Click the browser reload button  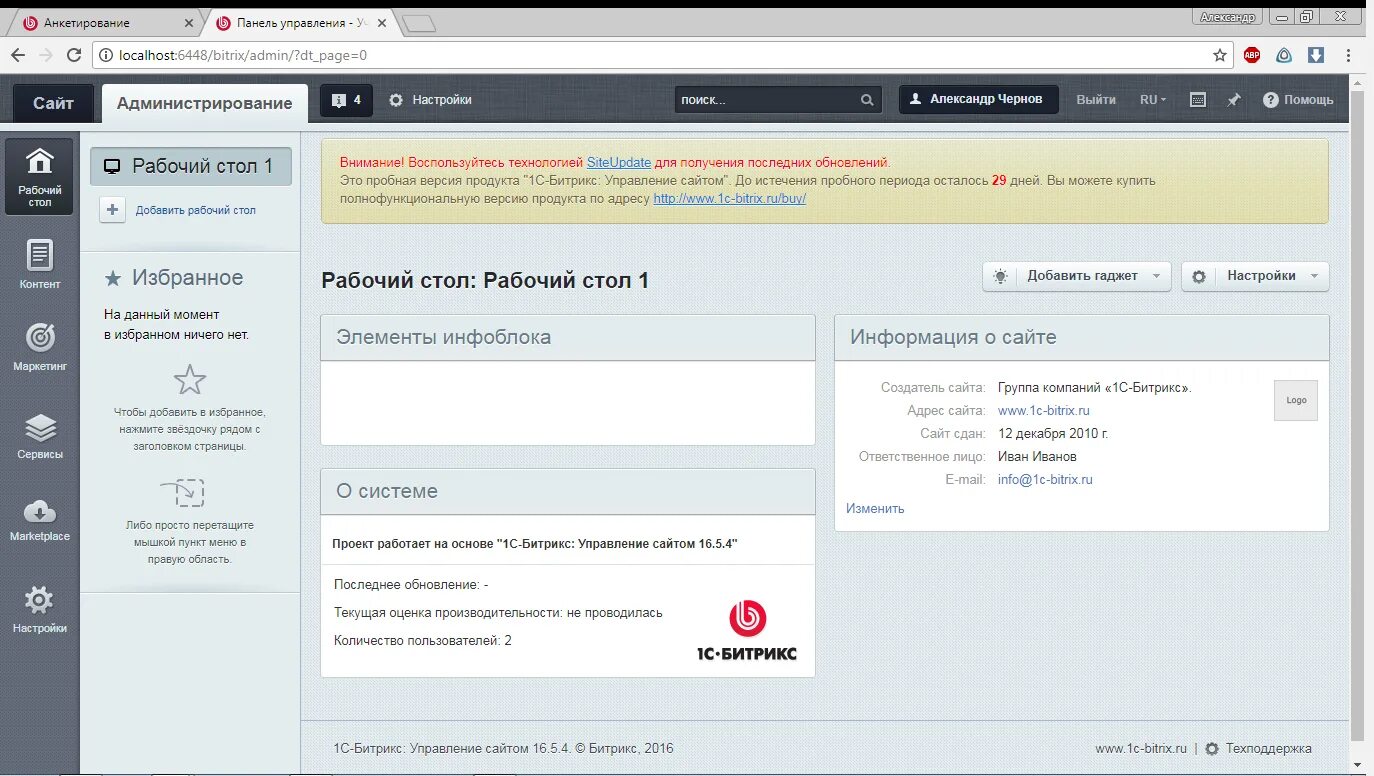pos(76,55)
